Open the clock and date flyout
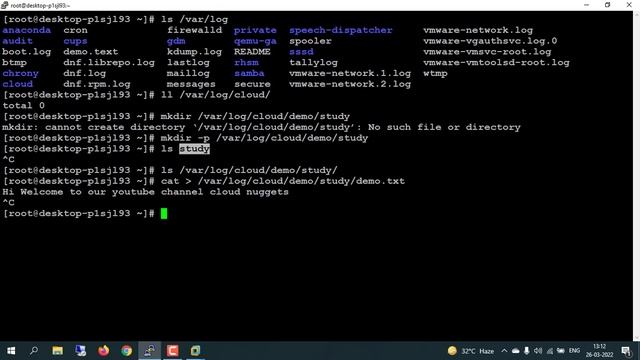Image resolution: width=640 pixels, height=360 pixels. coord(599,351)
